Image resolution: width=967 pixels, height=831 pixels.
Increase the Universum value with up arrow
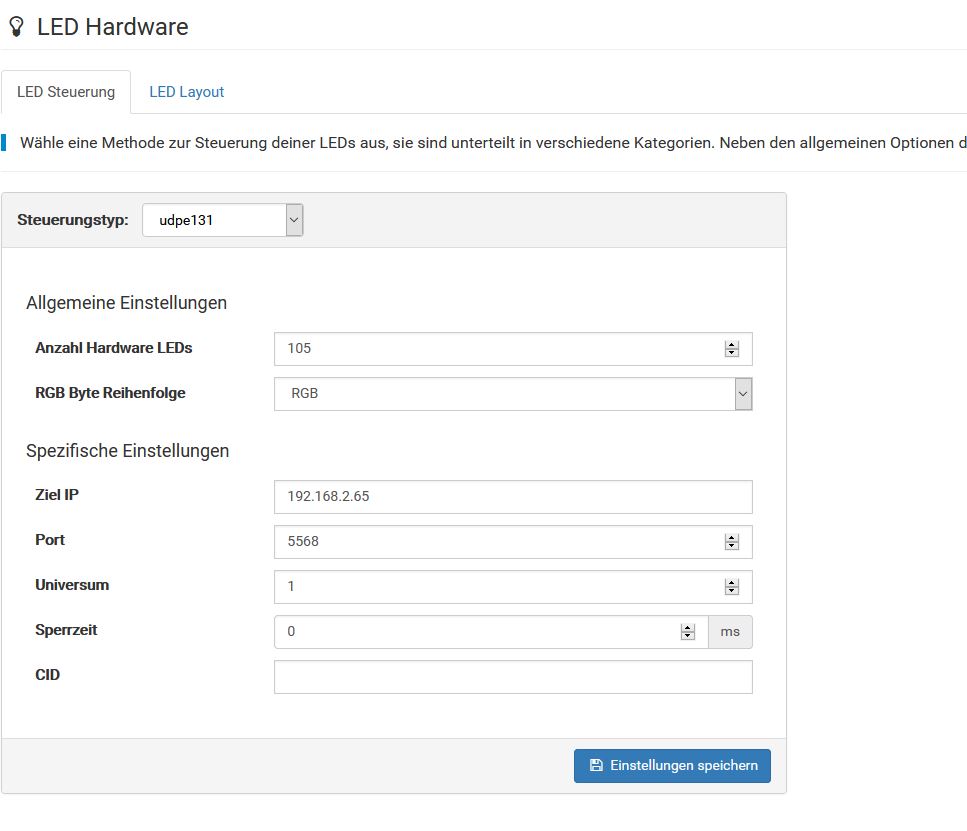point(731,583)
